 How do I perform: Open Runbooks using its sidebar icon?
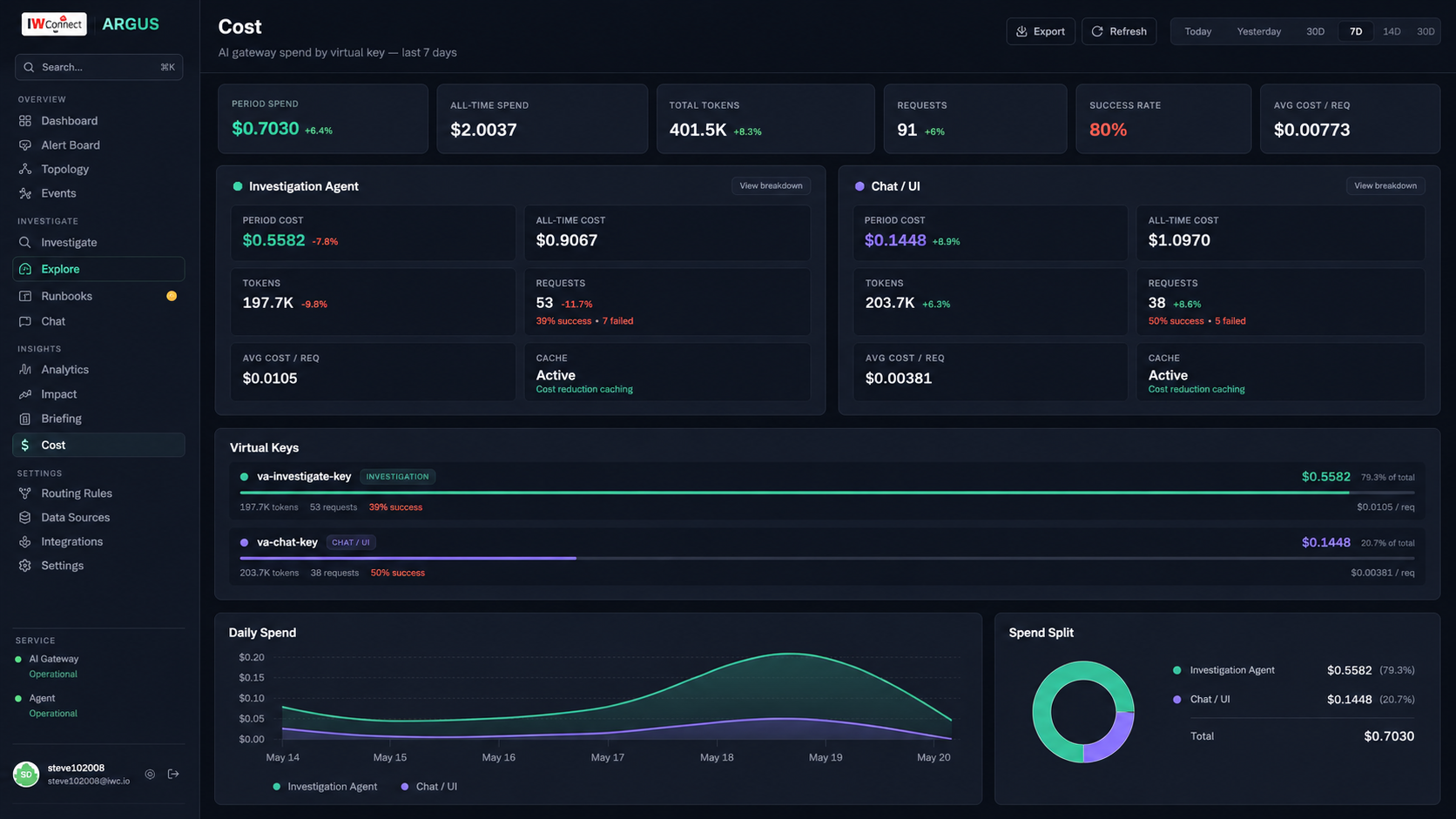pos(25,296)
